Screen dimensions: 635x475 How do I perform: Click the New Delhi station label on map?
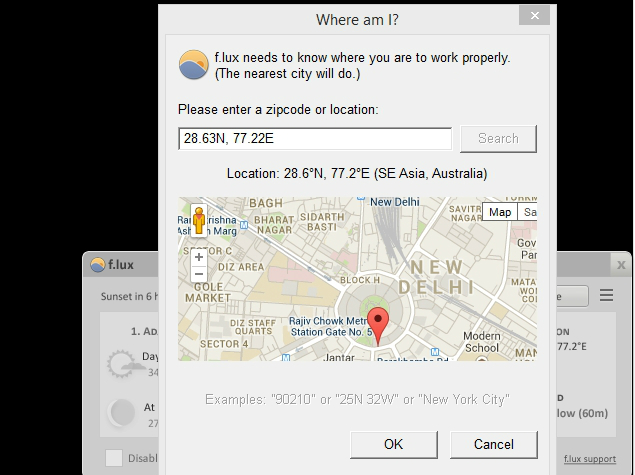coord(394,202)
